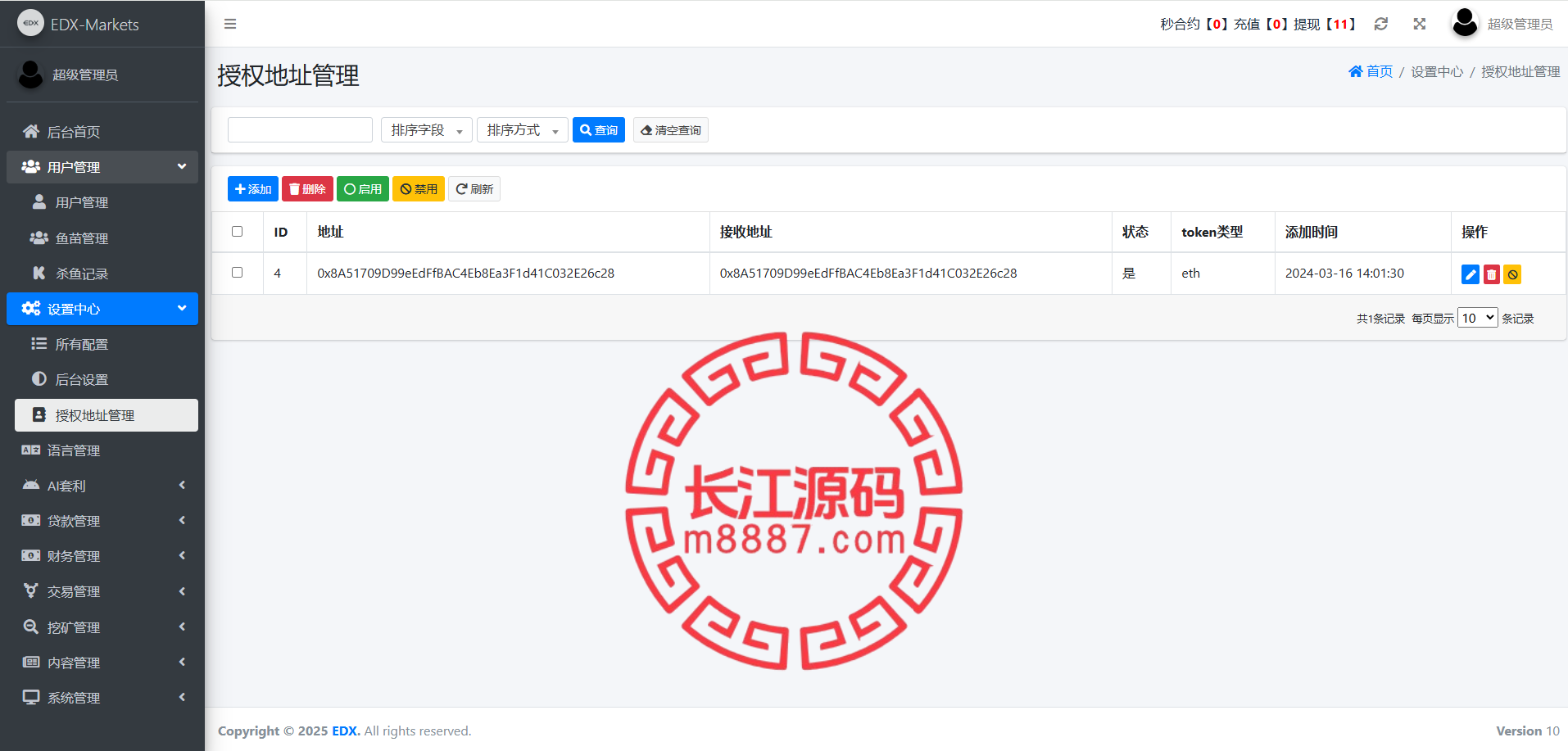The width and height of the screenshot is (1568, 751).
Task: Open 后台设置 in sidebar
Action: click(106, 379)
